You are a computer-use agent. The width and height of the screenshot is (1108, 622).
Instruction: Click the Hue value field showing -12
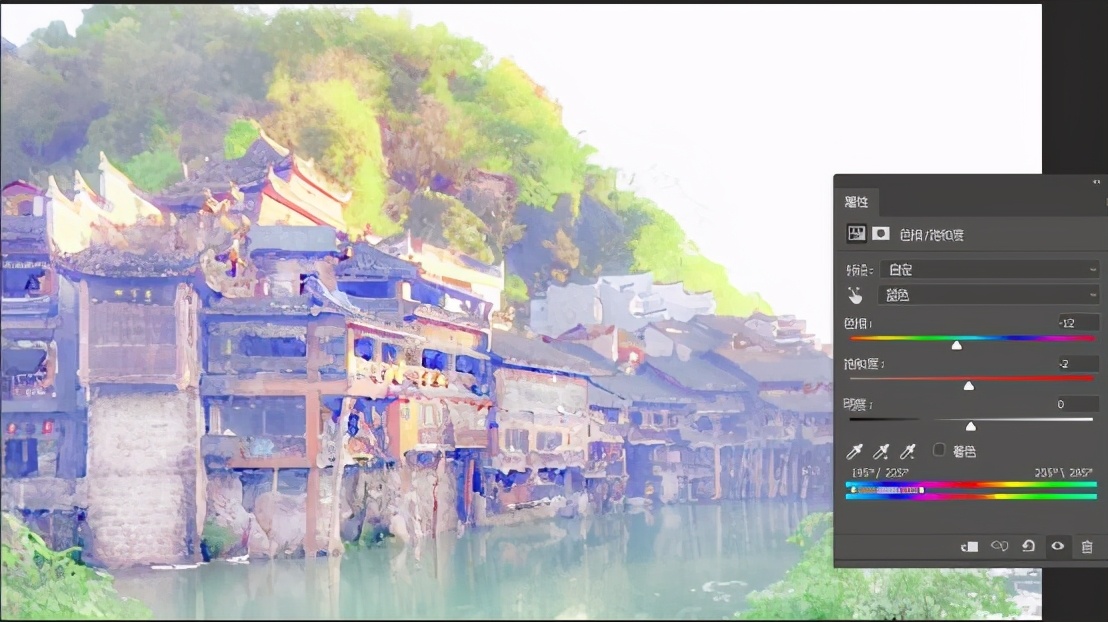[x=1079, y=322]
